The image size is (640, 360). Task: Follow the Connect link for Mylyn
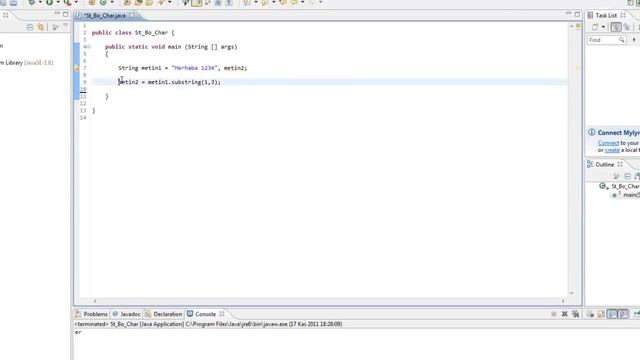[608, 143]
